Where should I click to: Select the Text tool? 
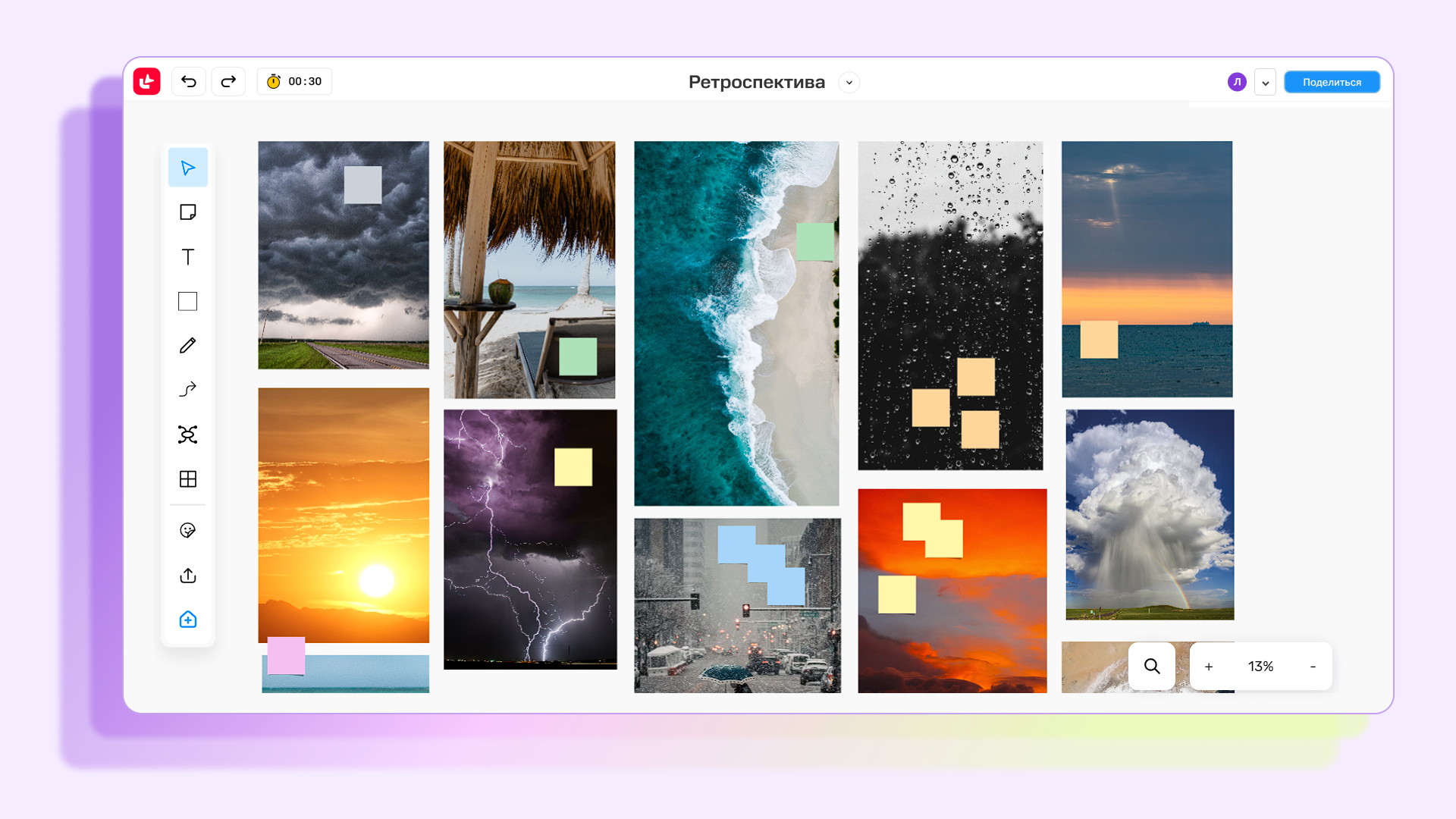pyautogui.click(x=187, y=257)
